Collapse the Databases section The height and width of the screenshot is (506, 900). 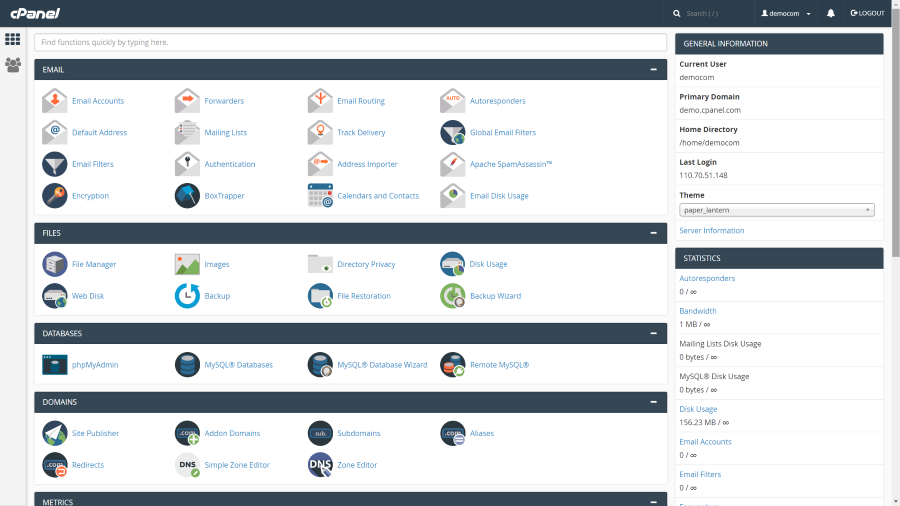(653, 333)
